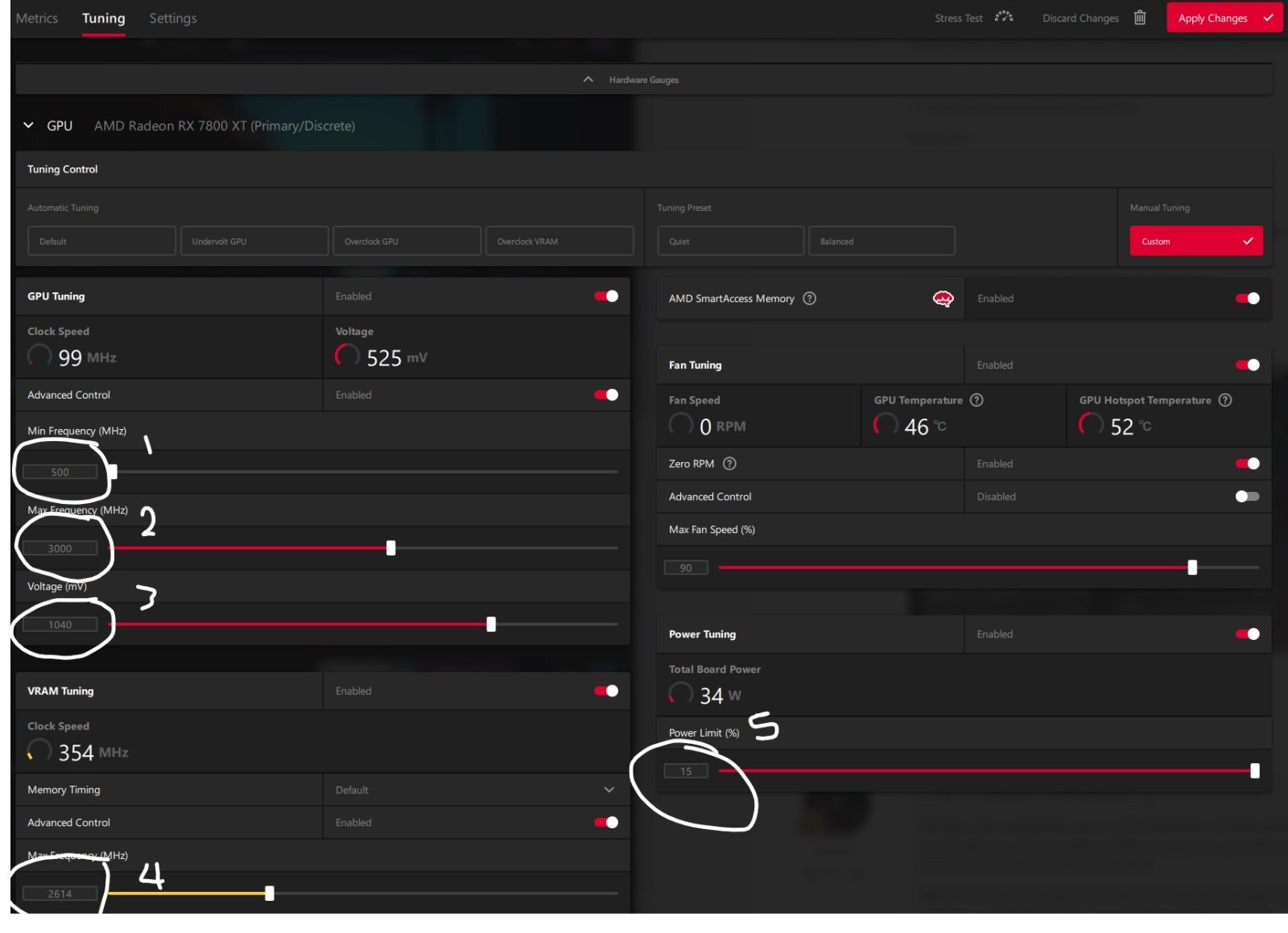Click the Min Frequency 500 input field
Viewport: 1288px width, 933px height.
pyautogui.click(x=60, y=472)
